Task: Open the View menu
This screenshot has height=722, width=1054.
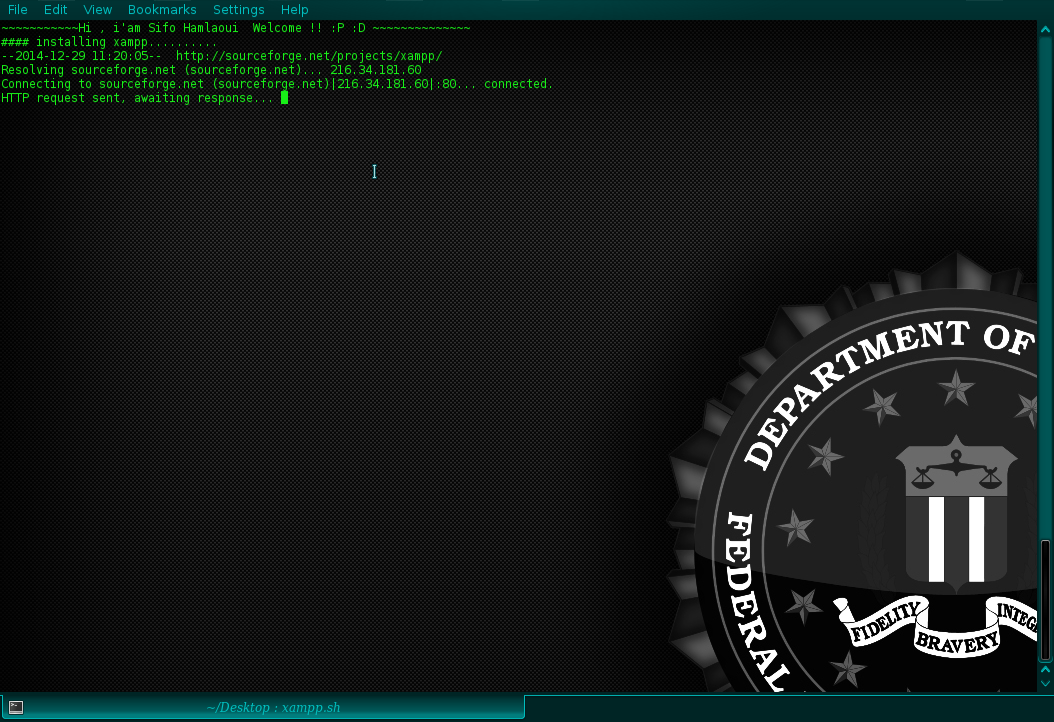Action: click(97, 9)
